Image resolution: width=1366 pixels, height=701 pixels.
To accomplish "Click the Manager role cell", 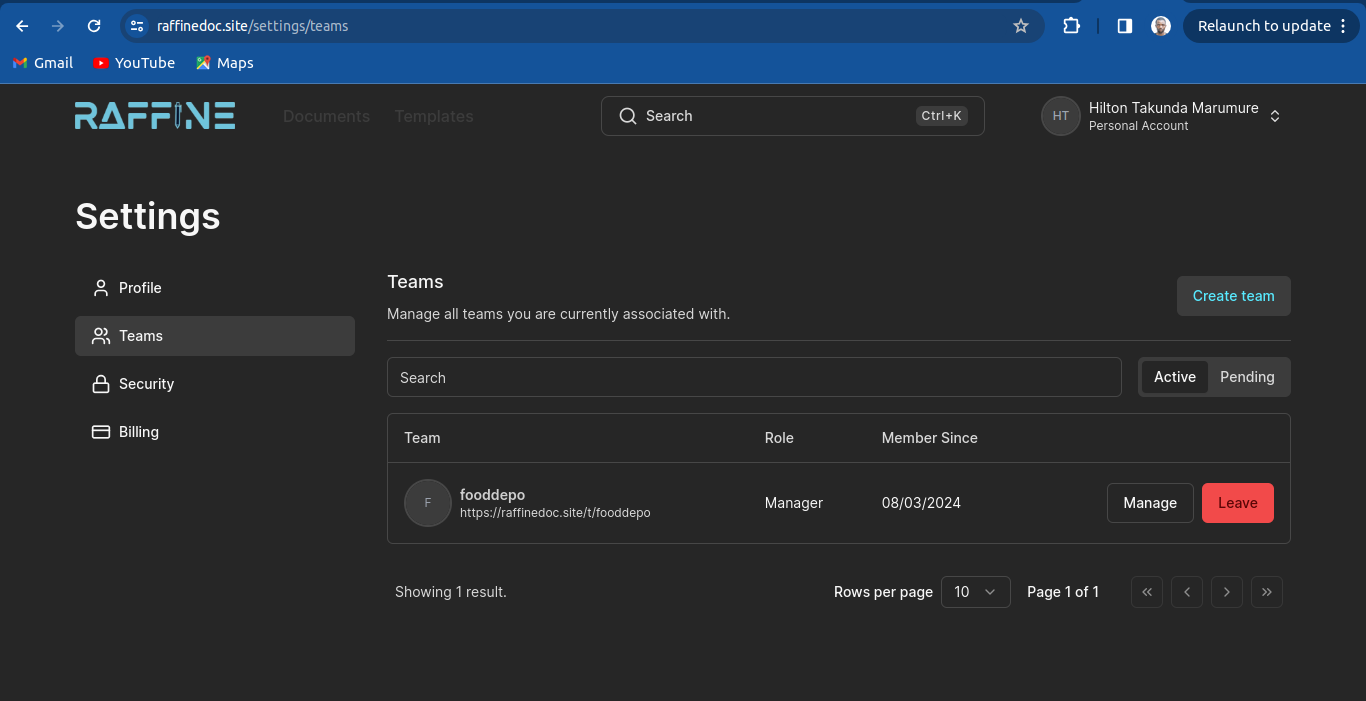I will tap(794, 503).
